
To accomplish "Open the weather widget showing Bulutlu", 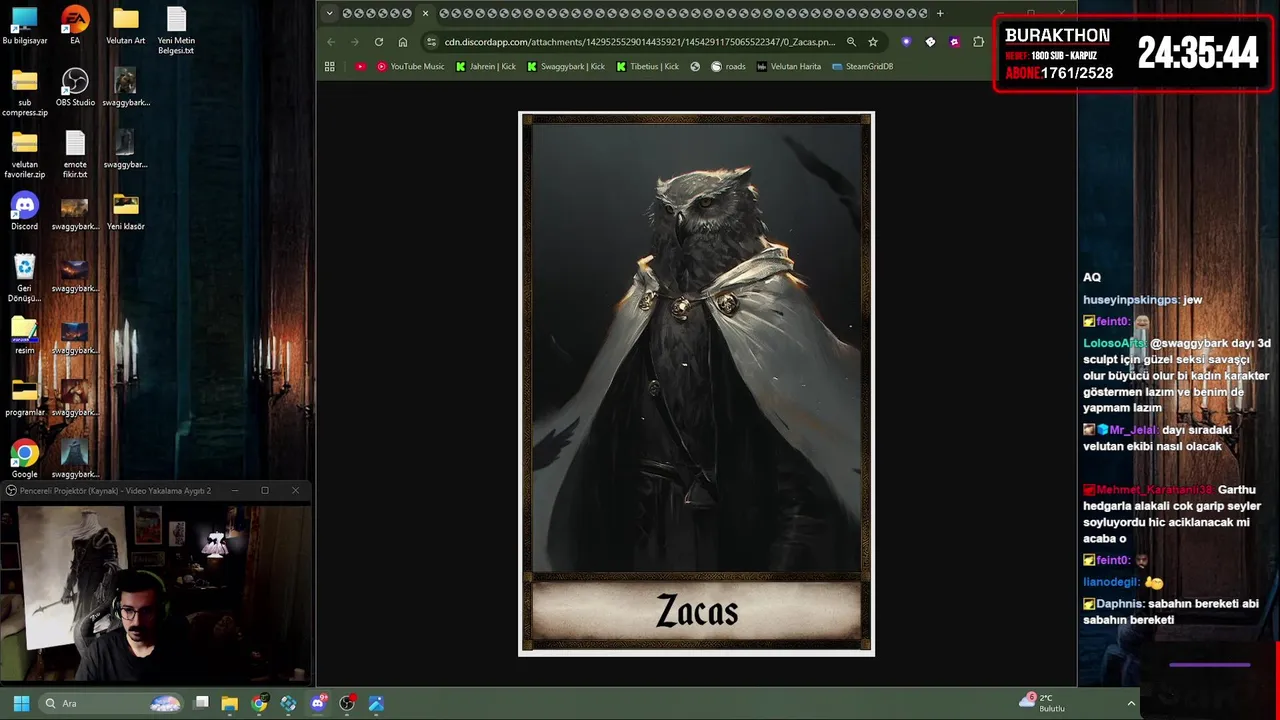I will [1042, 703].
